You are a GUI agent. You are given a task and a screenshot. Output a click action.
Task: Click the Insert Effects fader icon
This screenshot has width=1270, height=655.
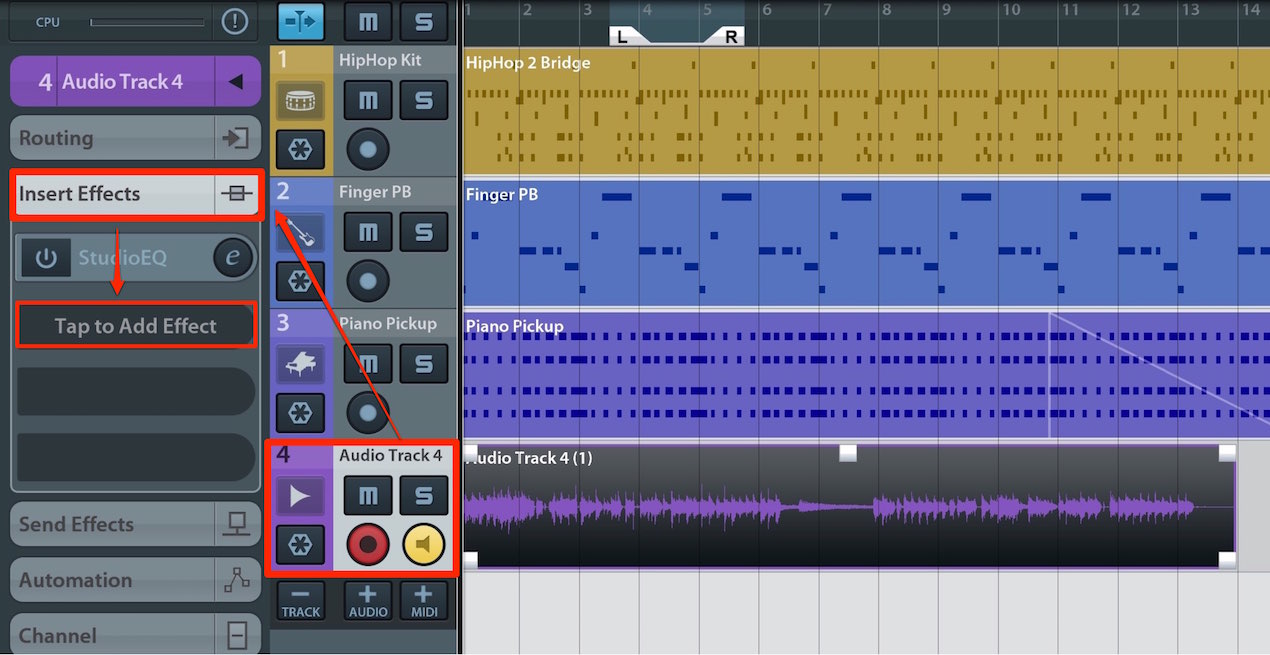pos(236,194)
